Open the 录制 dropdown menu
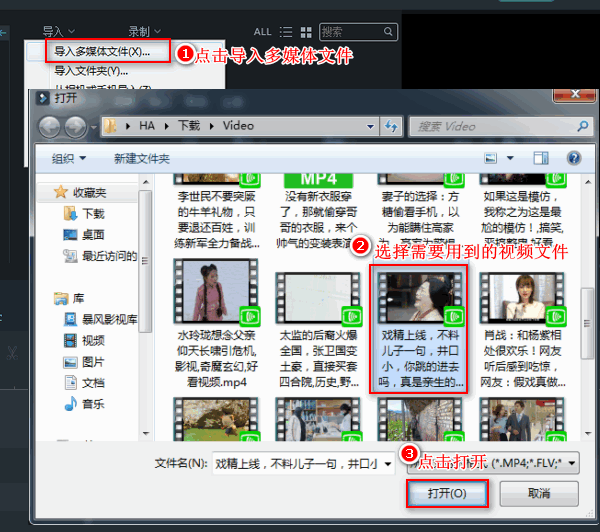This screenshot has width=600, height=532. click(144, 31)
